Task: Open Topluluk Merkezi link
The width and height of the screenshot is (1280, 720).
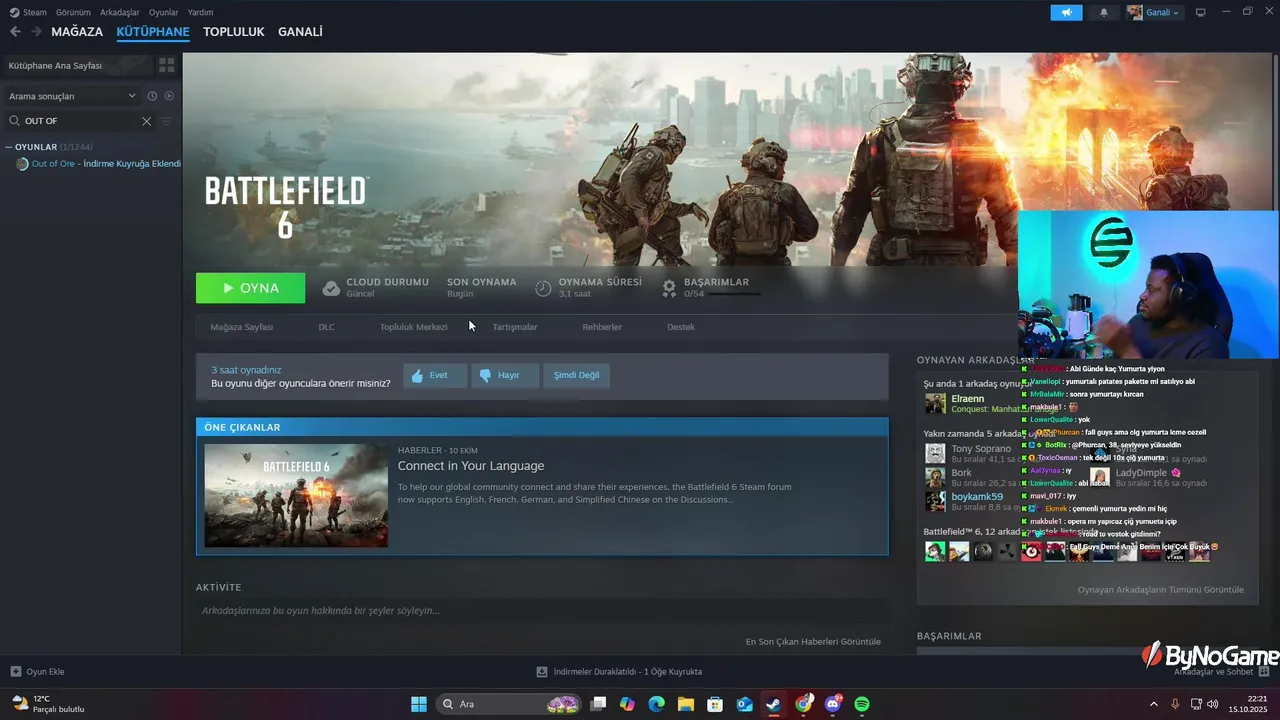Action: 414,327
